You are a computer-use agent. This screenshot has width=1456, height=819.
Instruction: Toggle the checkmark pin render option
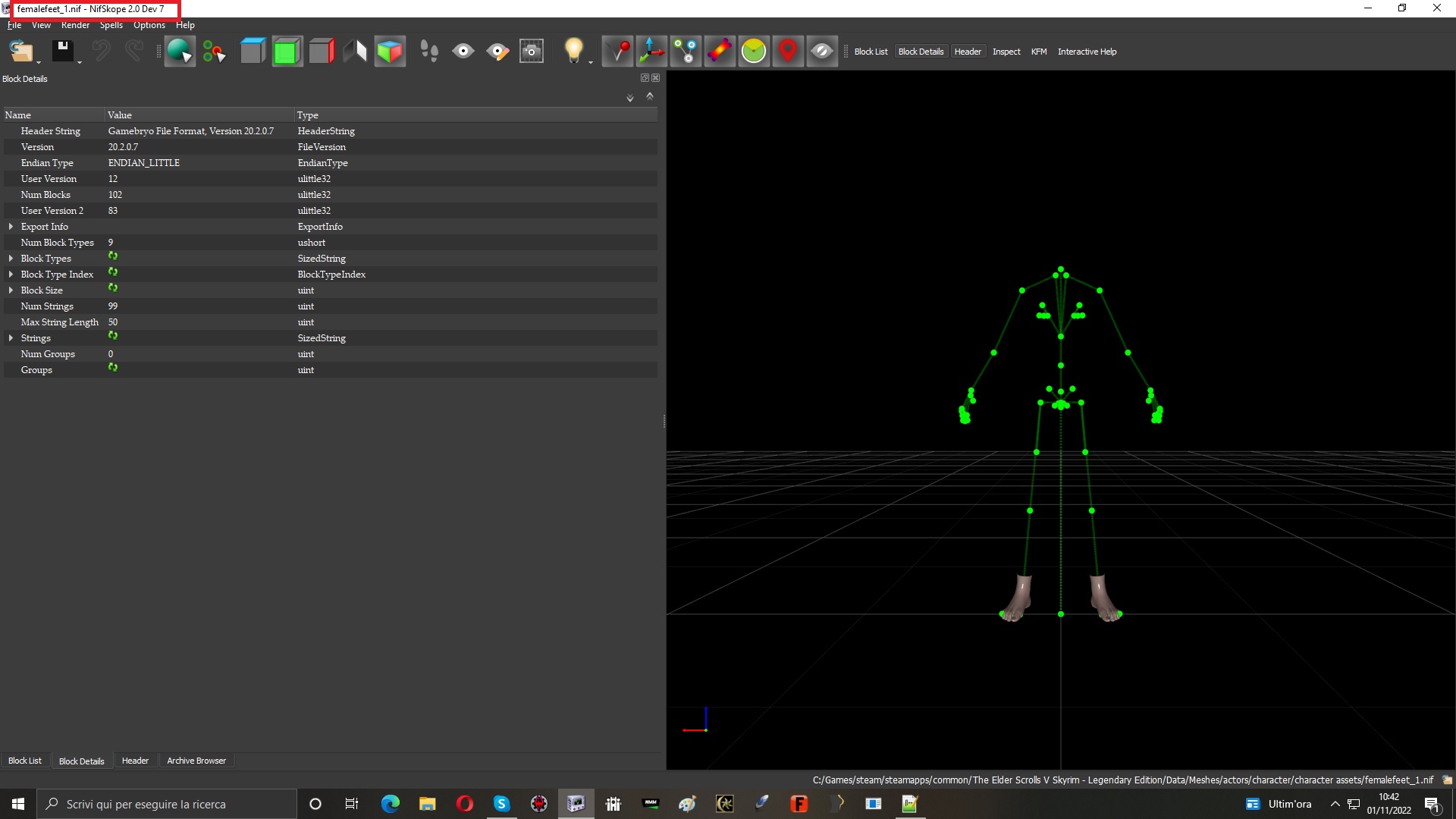(618, 52)
